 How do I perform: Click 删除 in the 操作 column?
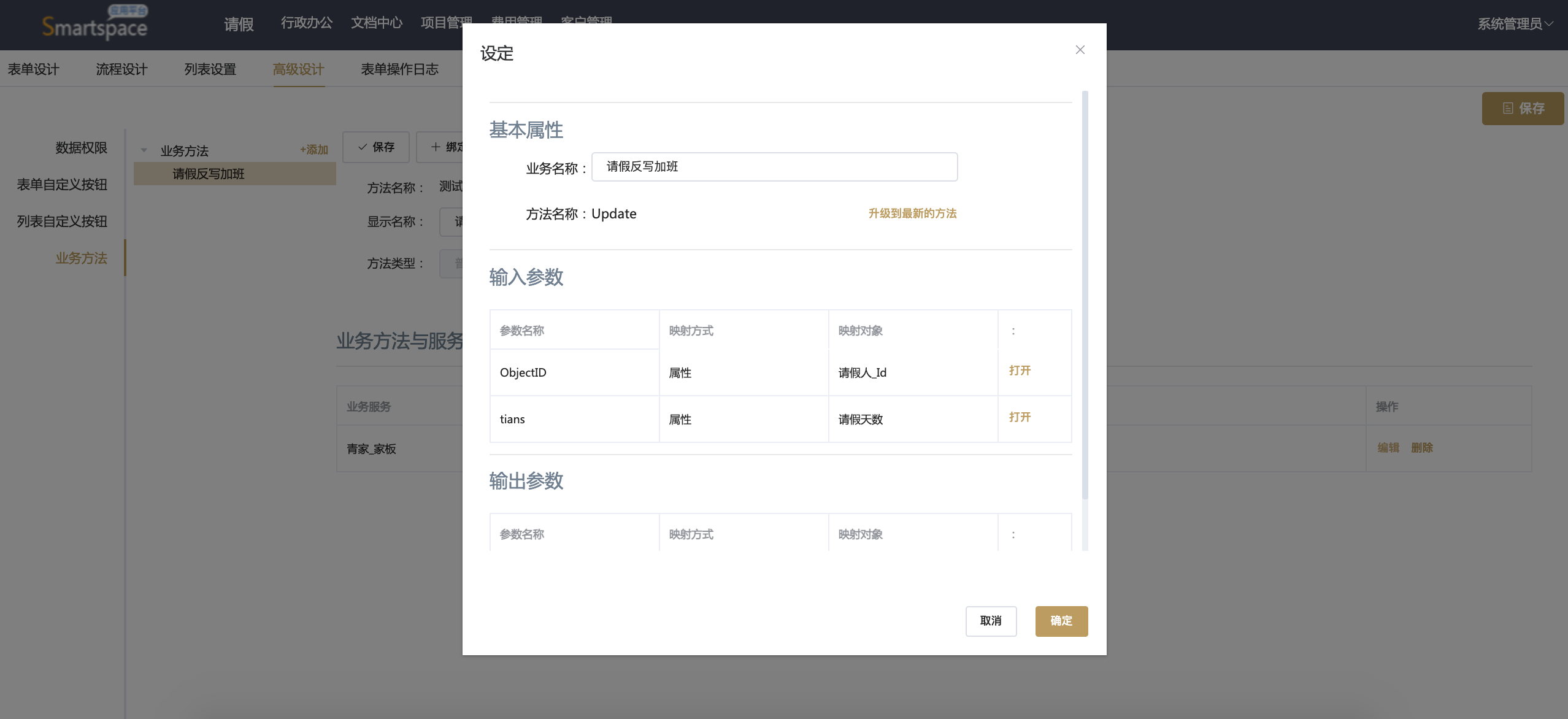pos(1421,448)
